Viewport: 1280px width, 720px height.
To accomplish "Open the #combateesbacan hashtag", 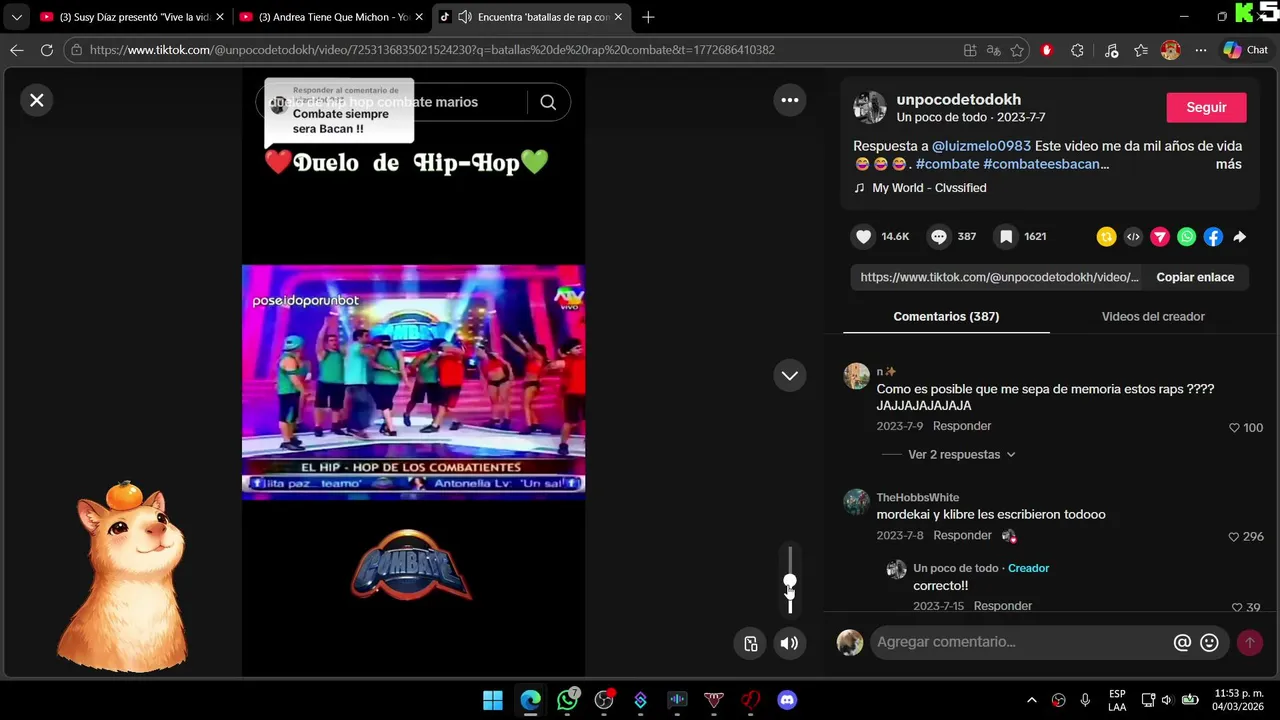I will [1046, 164].
